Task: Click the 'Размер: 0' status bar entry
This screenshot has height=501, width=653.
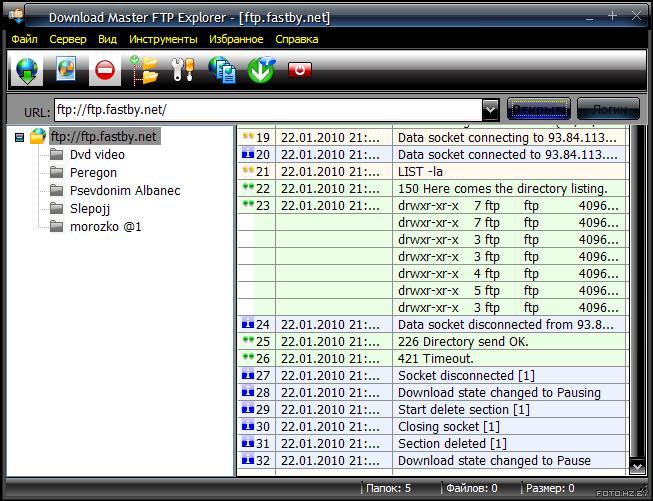Action: (x=550, y=488)
